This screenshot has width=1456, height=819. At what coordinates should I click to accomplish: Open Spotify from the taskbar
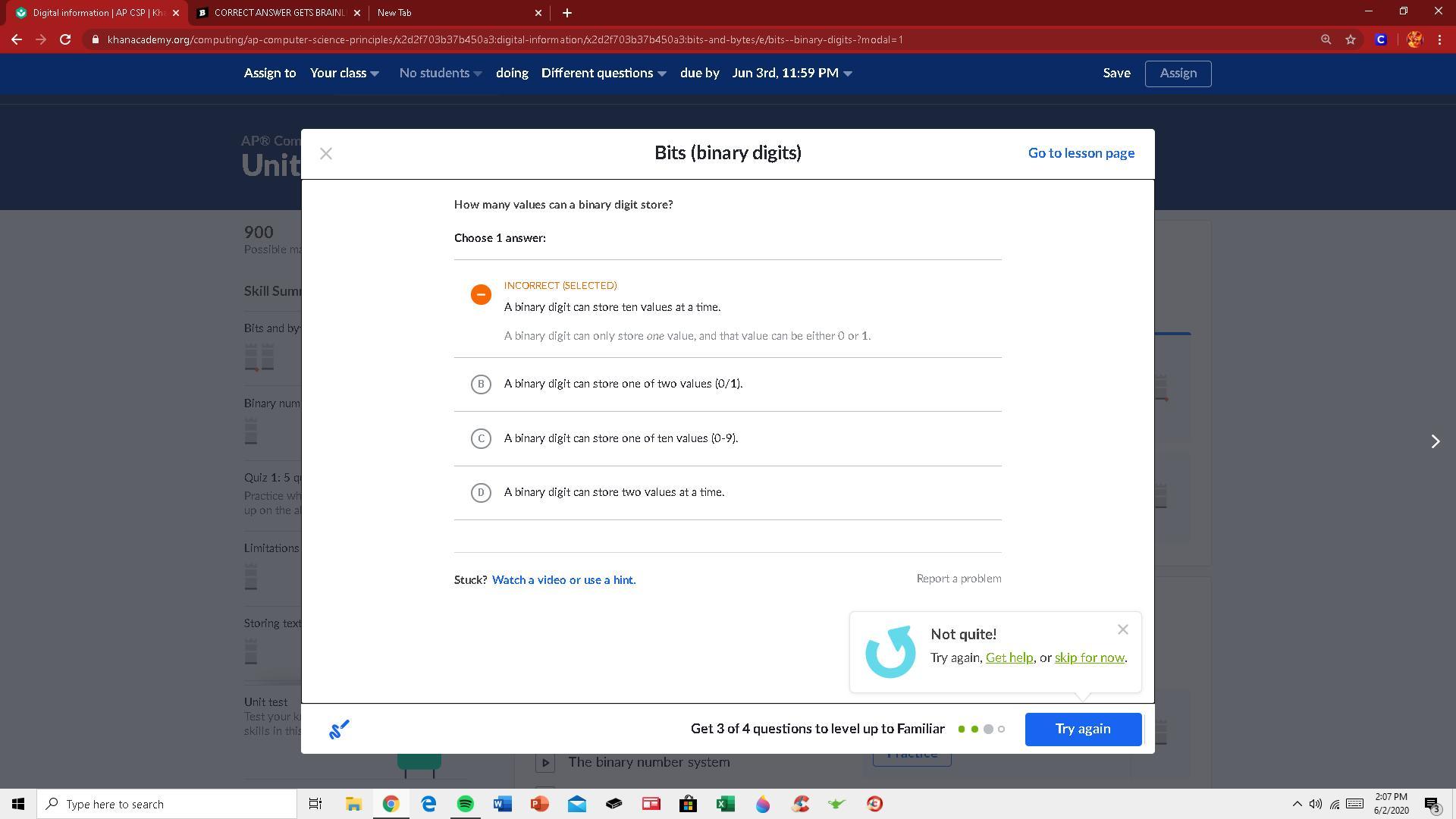pos(466,804)
